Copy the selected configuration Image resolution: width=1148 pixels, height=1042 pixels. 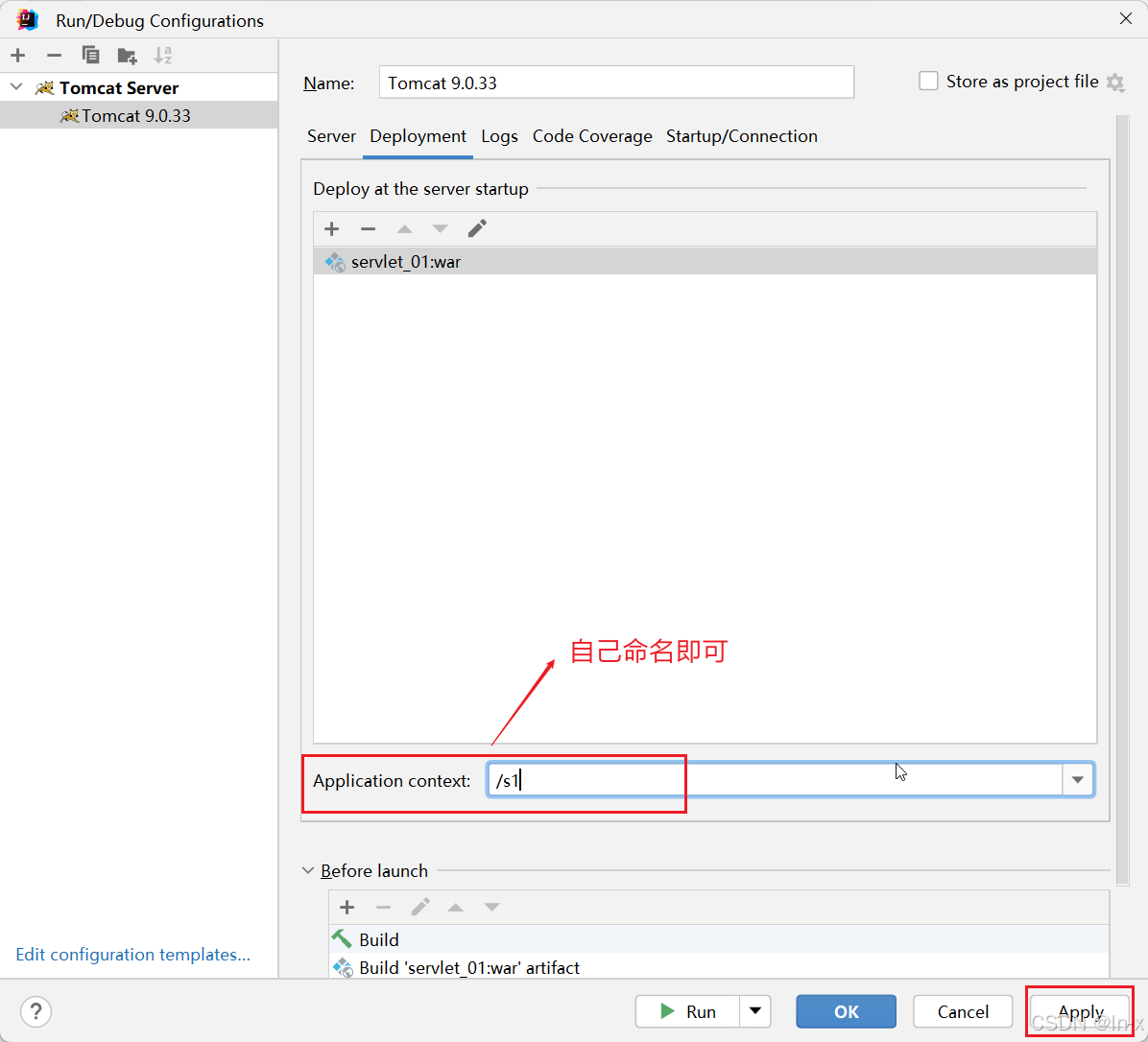click(x=90, y=55)
